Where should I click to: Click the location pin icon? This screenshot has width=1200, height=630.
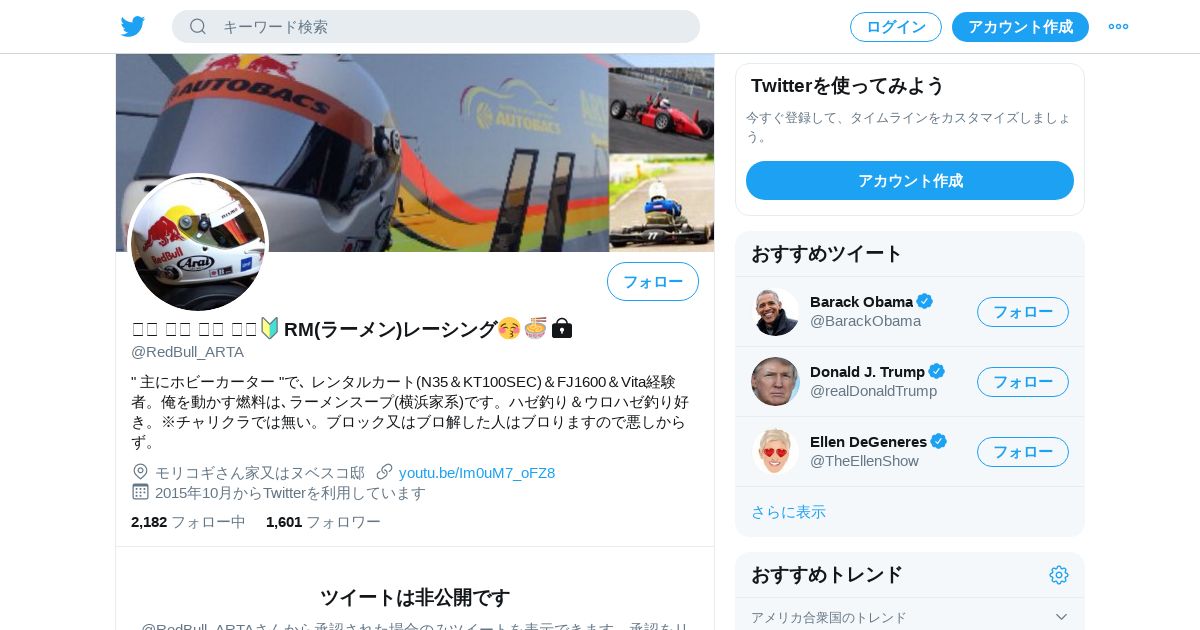click(x=140, y=472)
